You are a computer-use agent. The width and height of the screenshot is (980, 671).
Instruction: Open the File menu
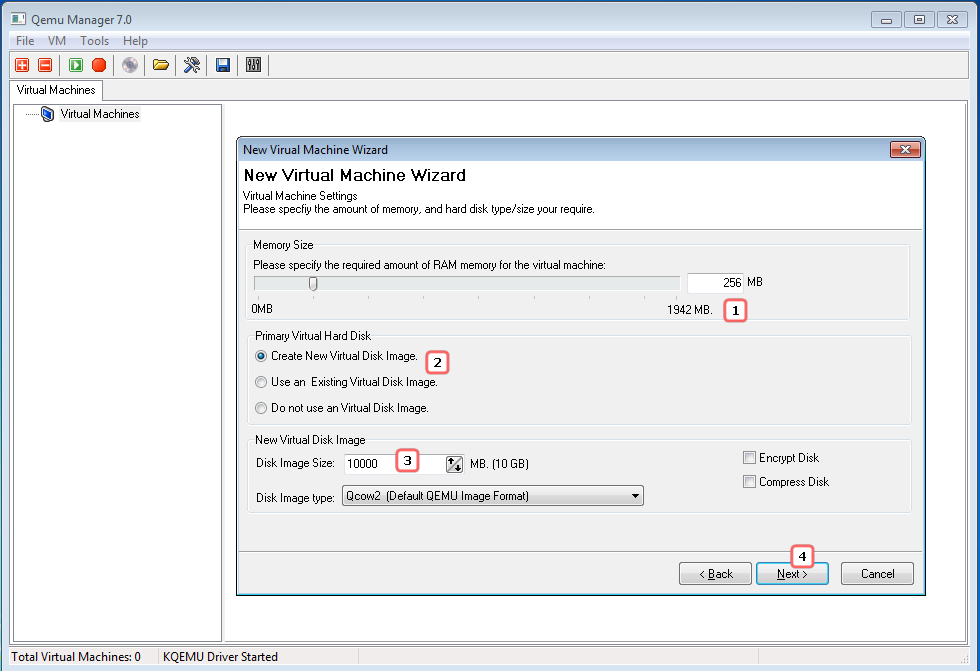click(25, 41)
